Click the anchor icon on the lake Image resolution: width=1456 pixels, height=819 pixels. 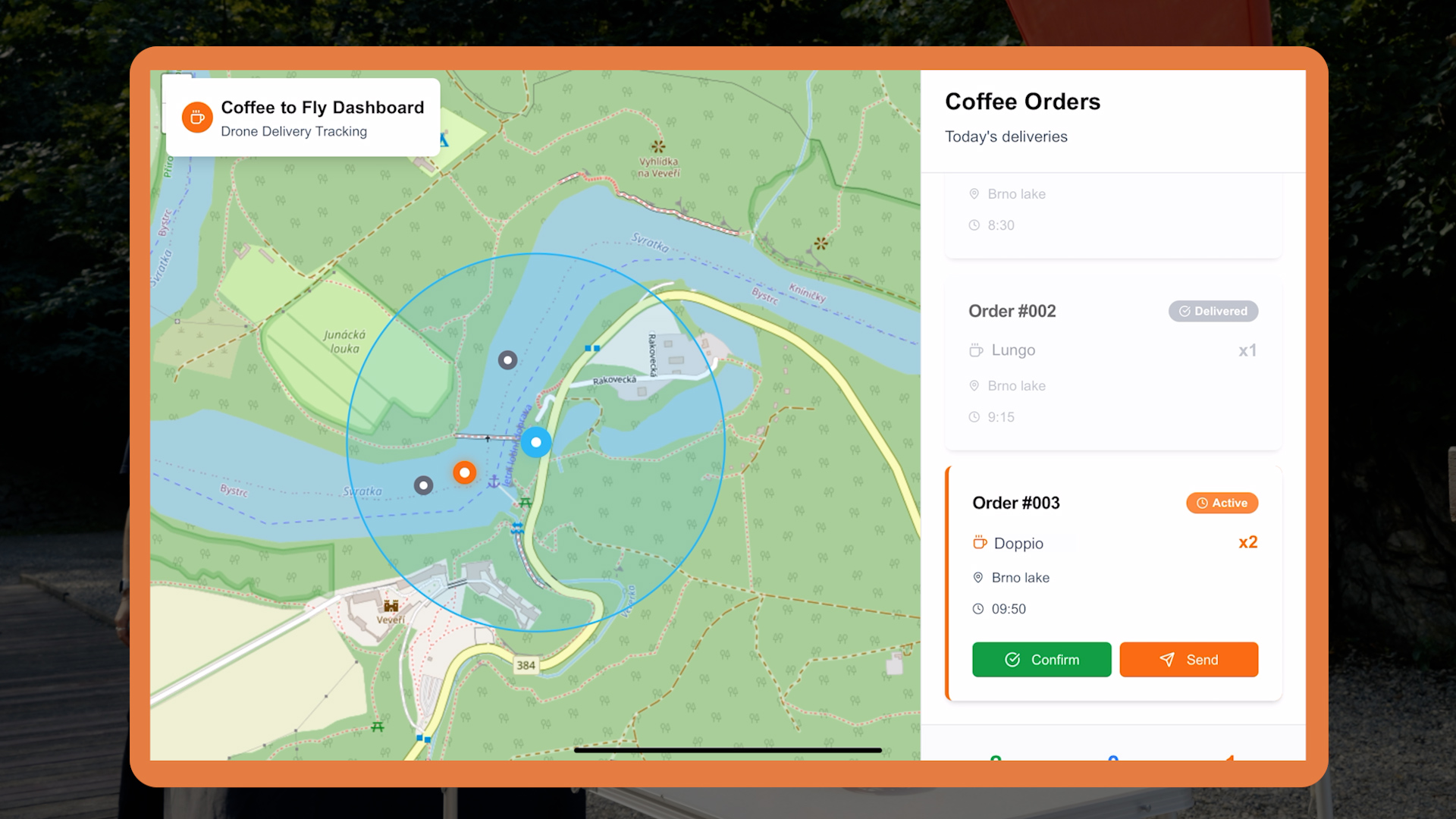tap(493, 482)
